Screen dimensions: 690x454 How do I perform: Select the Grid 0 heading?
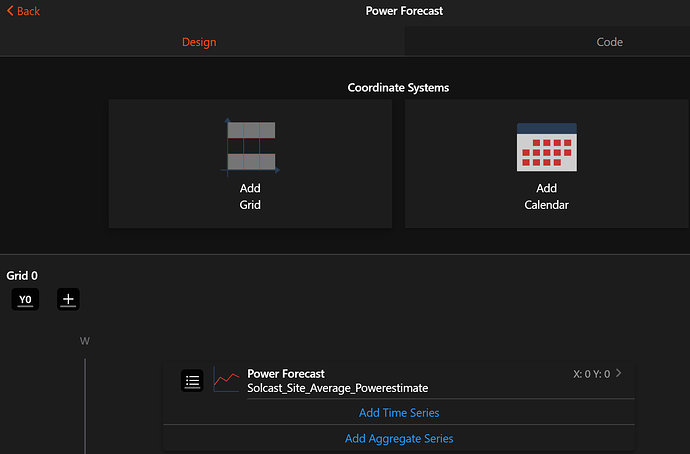pyautogui.click(x=24, y=276)
